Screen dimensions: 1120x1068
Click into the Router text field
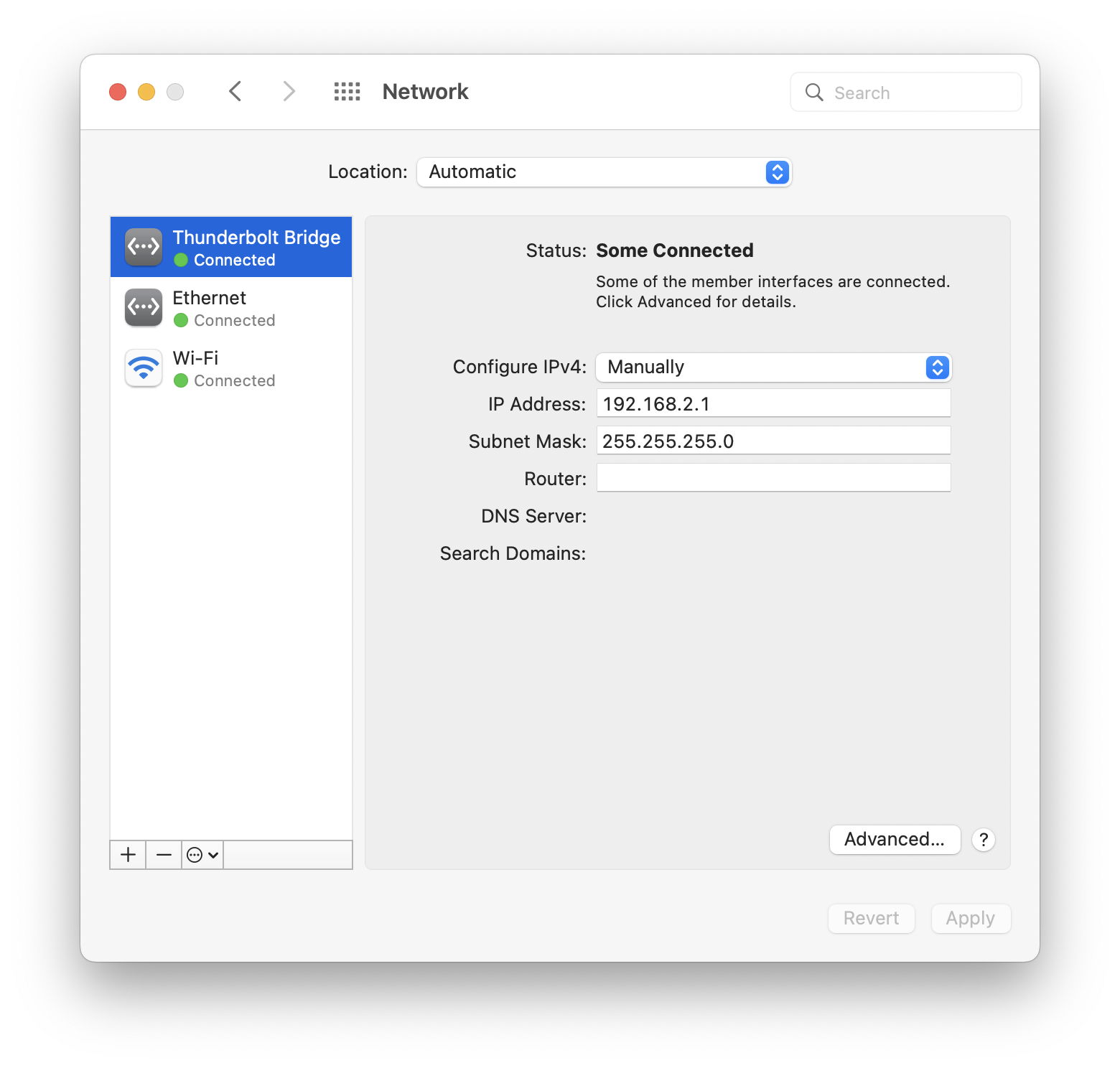tap(773, 478)
